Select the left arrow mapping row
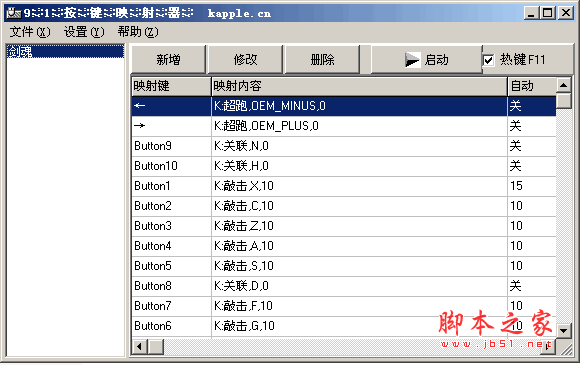This screenshot has width=581, height=365. (344, 106)
